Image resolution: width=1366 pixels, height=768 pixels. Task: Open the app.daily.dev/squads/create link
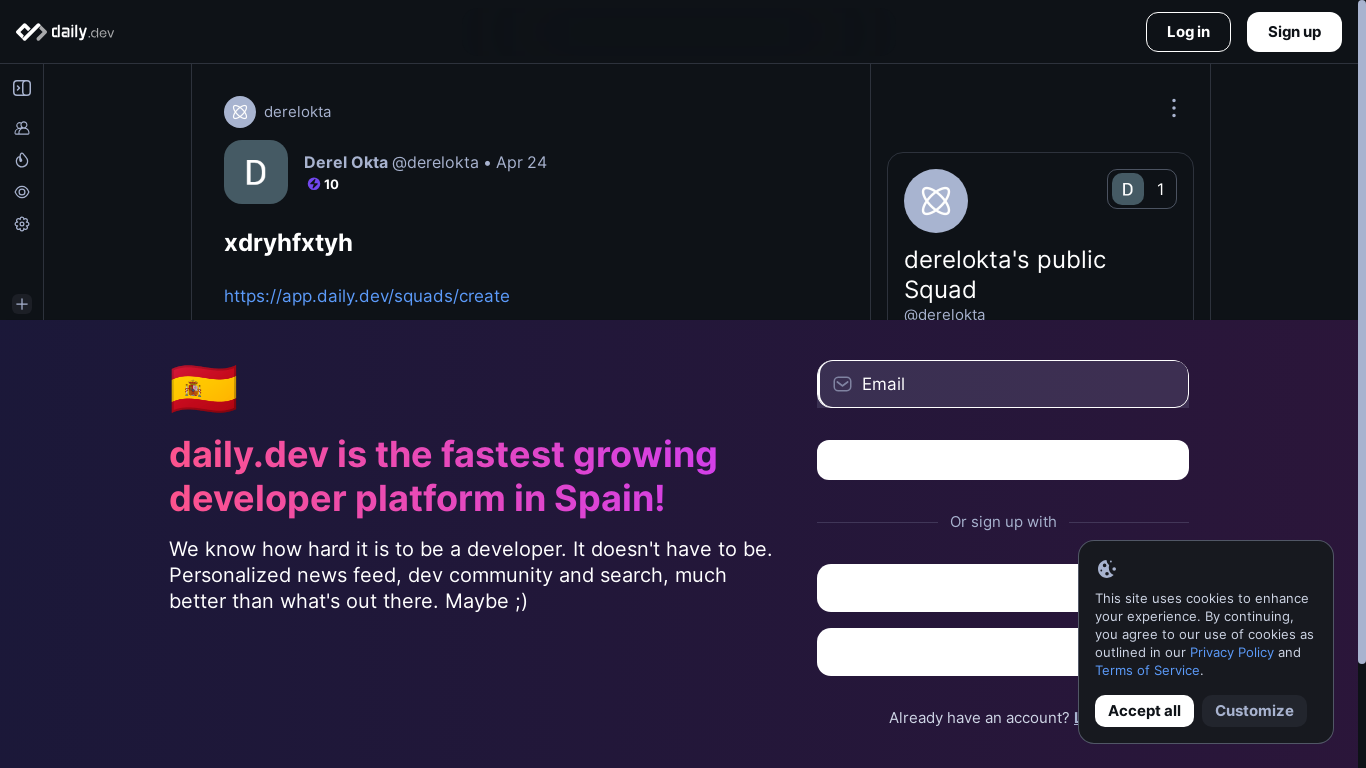(367, 296)
